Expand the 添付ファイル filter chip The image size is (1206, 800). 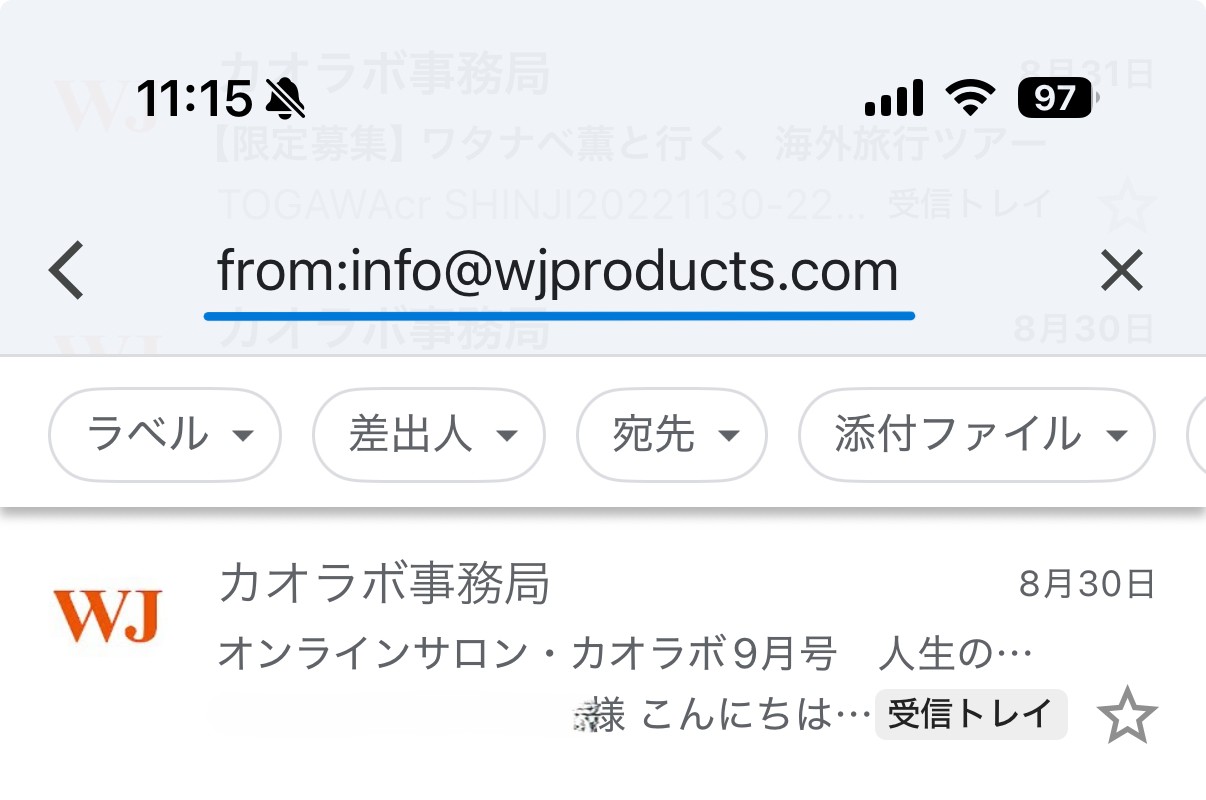976,436
